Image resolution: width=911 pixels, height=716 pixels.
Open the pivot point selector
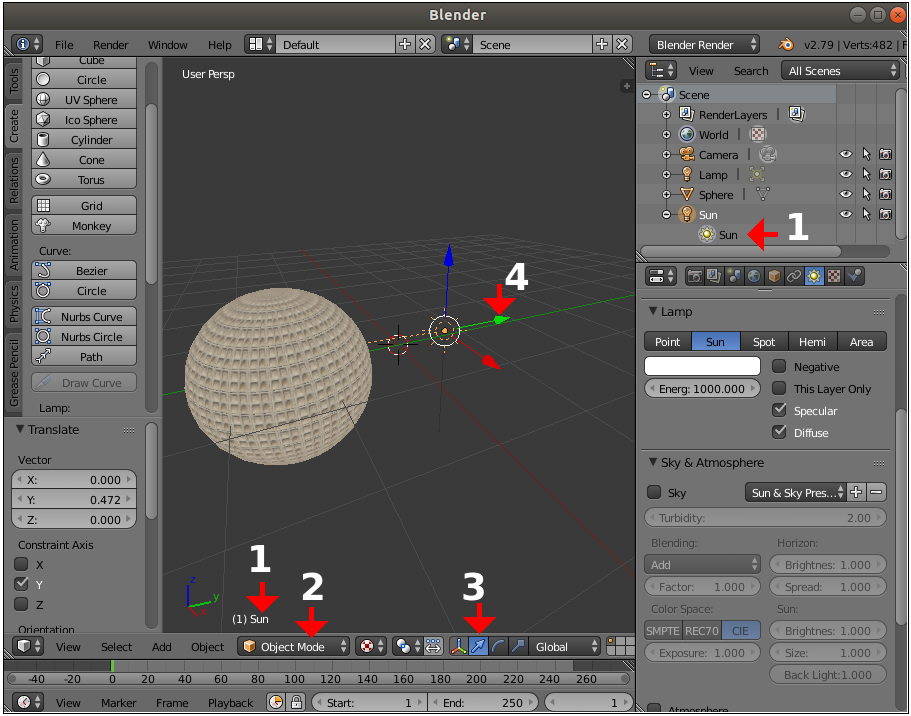pyautogui.click(x=407, y=646)
